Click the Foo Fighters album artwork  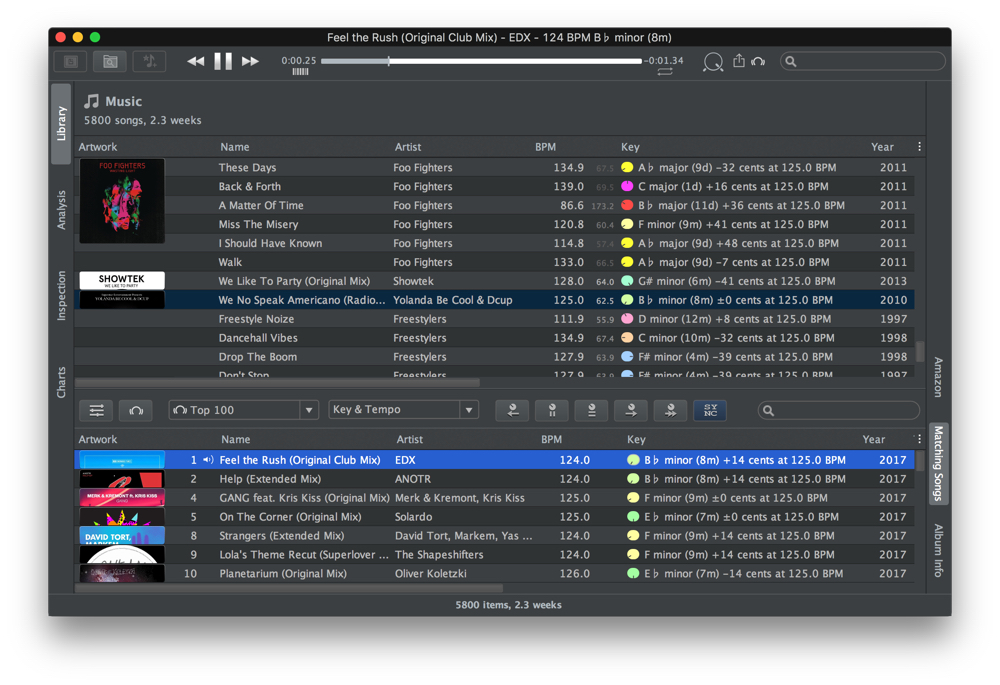tap(122, 201)
